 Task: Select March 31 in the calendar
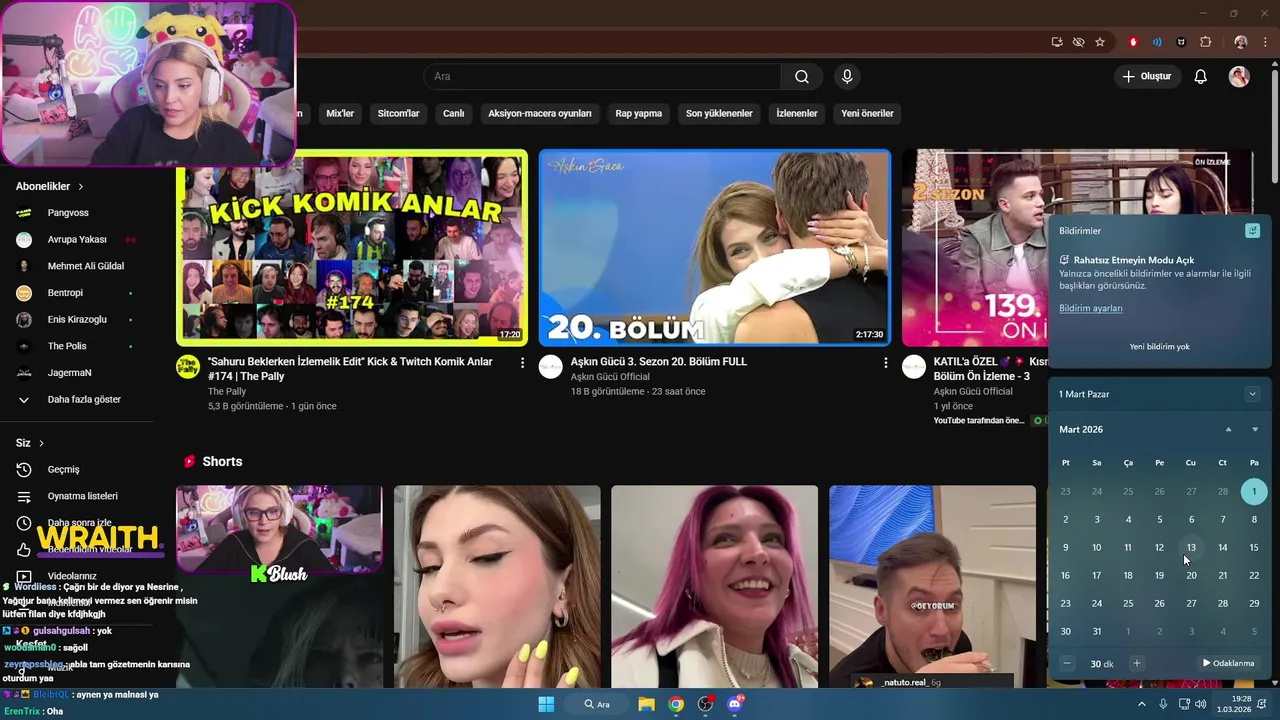[1097, 632]
